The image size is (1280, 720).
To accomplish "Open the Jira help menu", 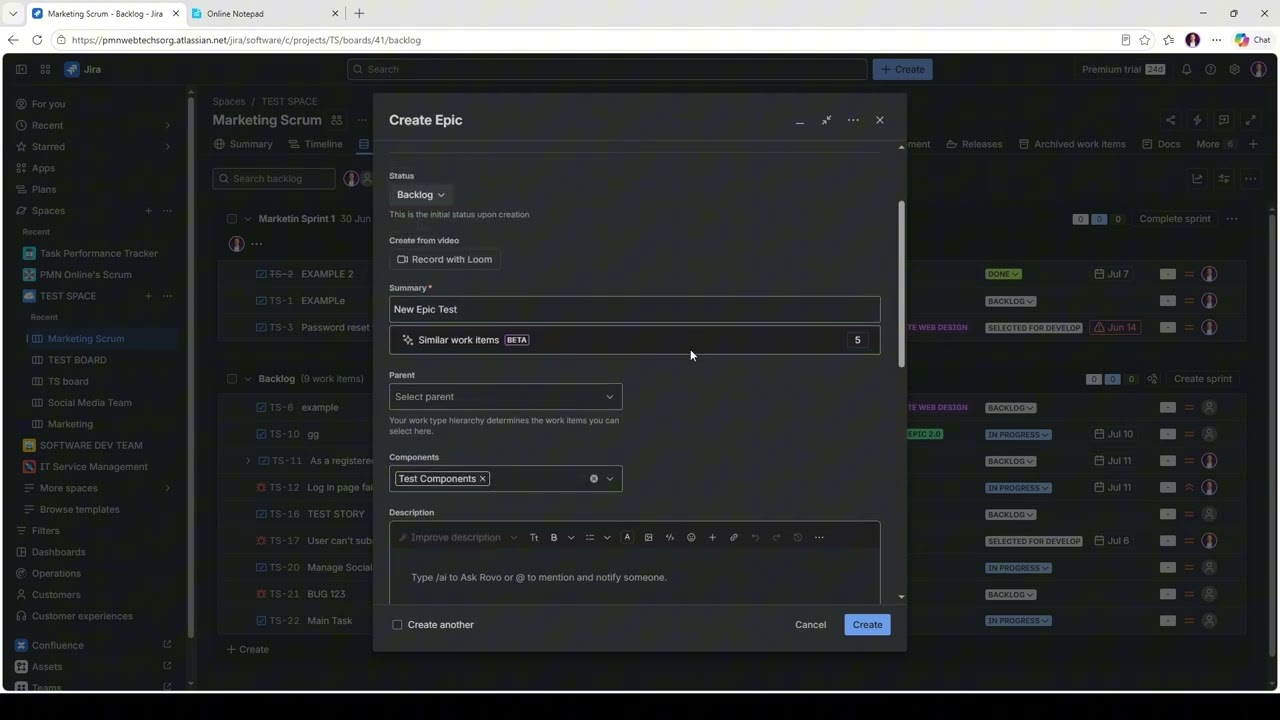I will point(1210,69).
